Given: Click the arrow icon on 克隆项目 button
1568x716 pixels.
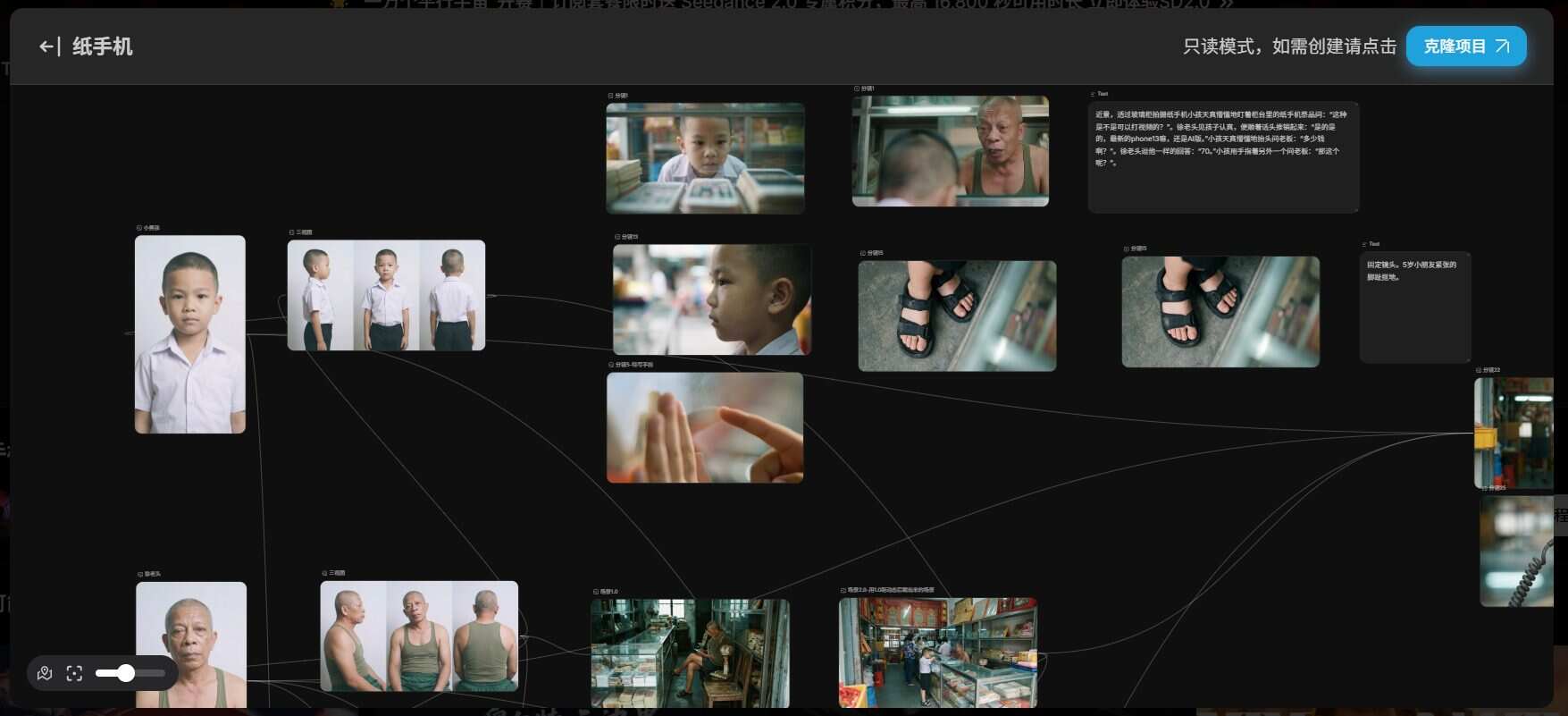Looking at the screenshot, I should pos(1503,46).
